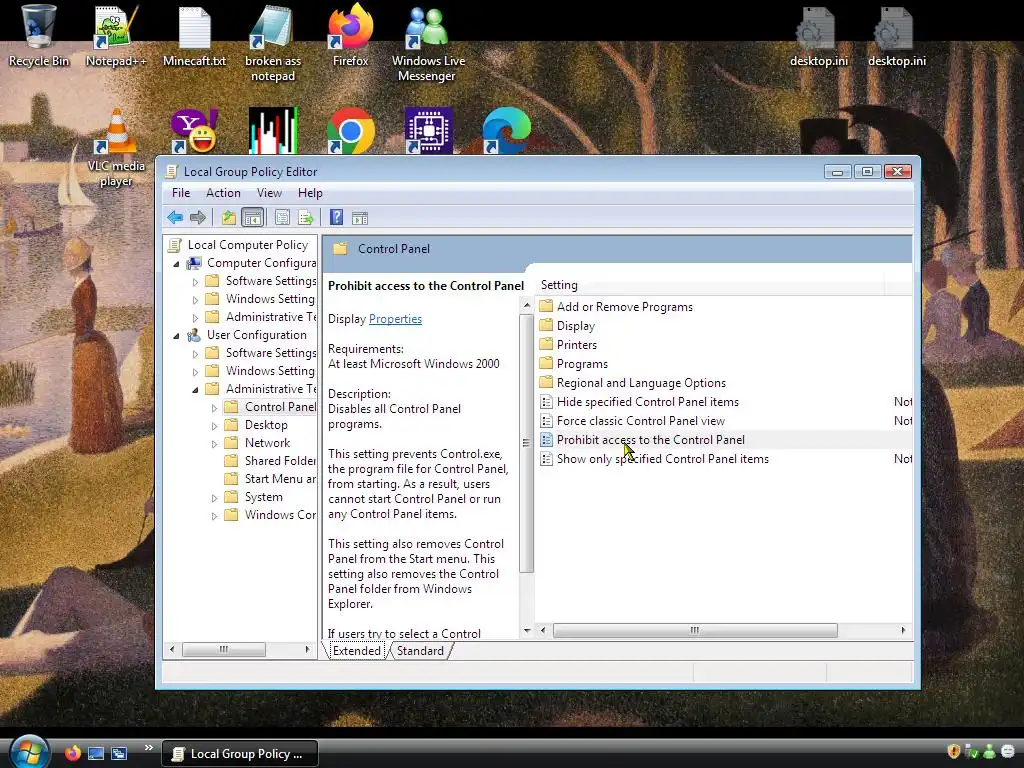
Task: Toggle the Show/Hide Console Tree icon
Action: (252, 217)
